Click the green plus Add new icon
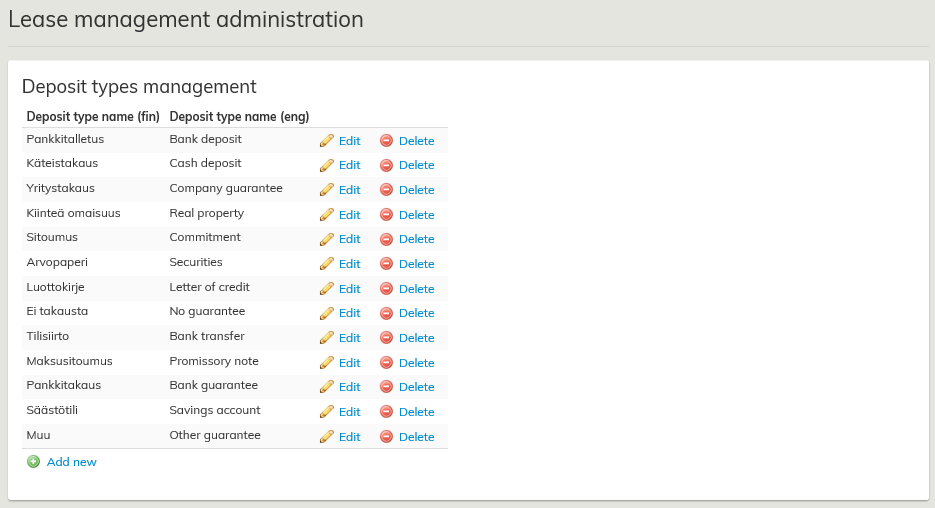This screenshot has height=508, width=935. pyautogui.click(x=34, y=462)
